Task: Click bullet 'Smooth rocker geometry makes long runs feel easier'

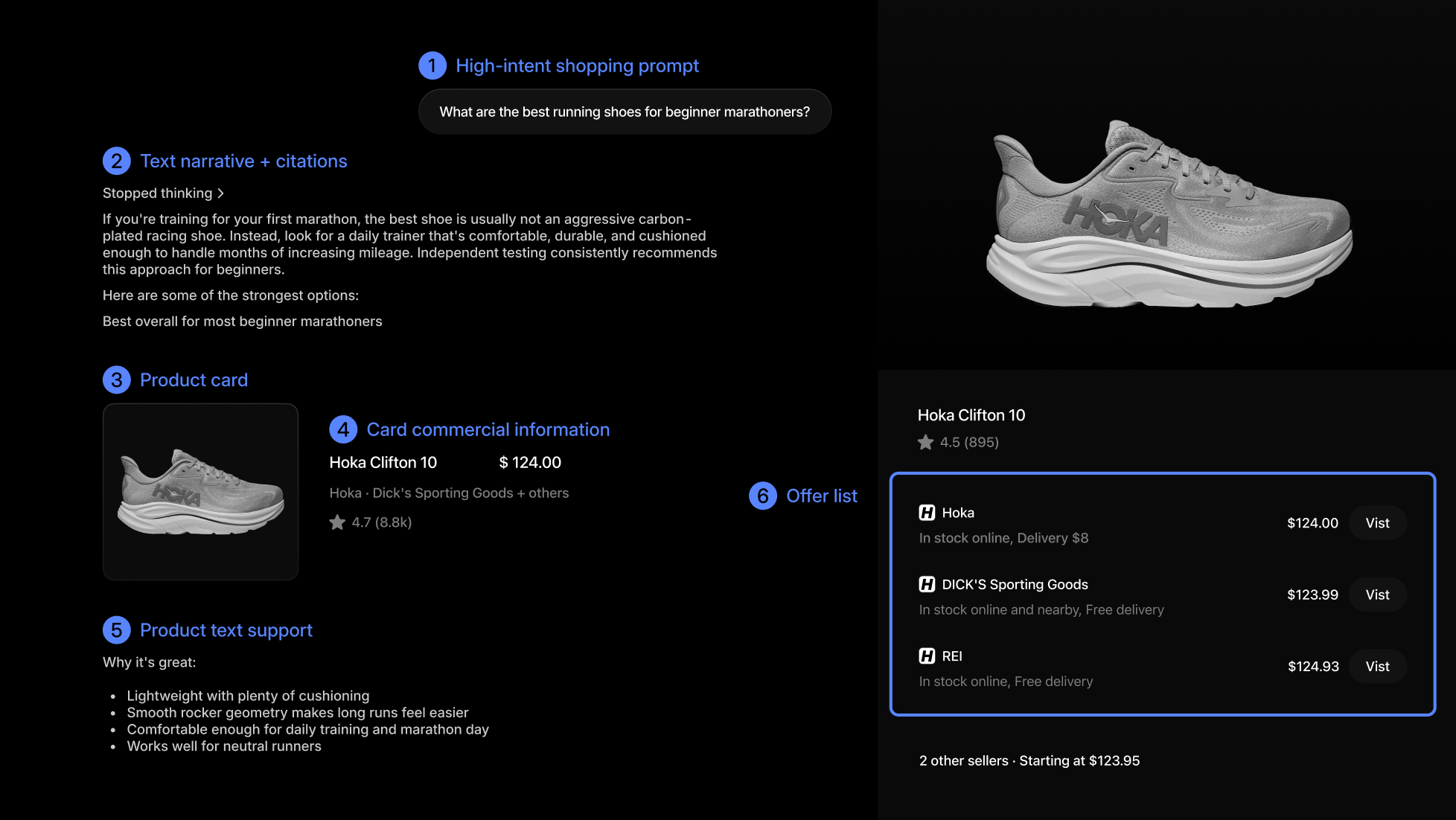Action: coord(298,713)
